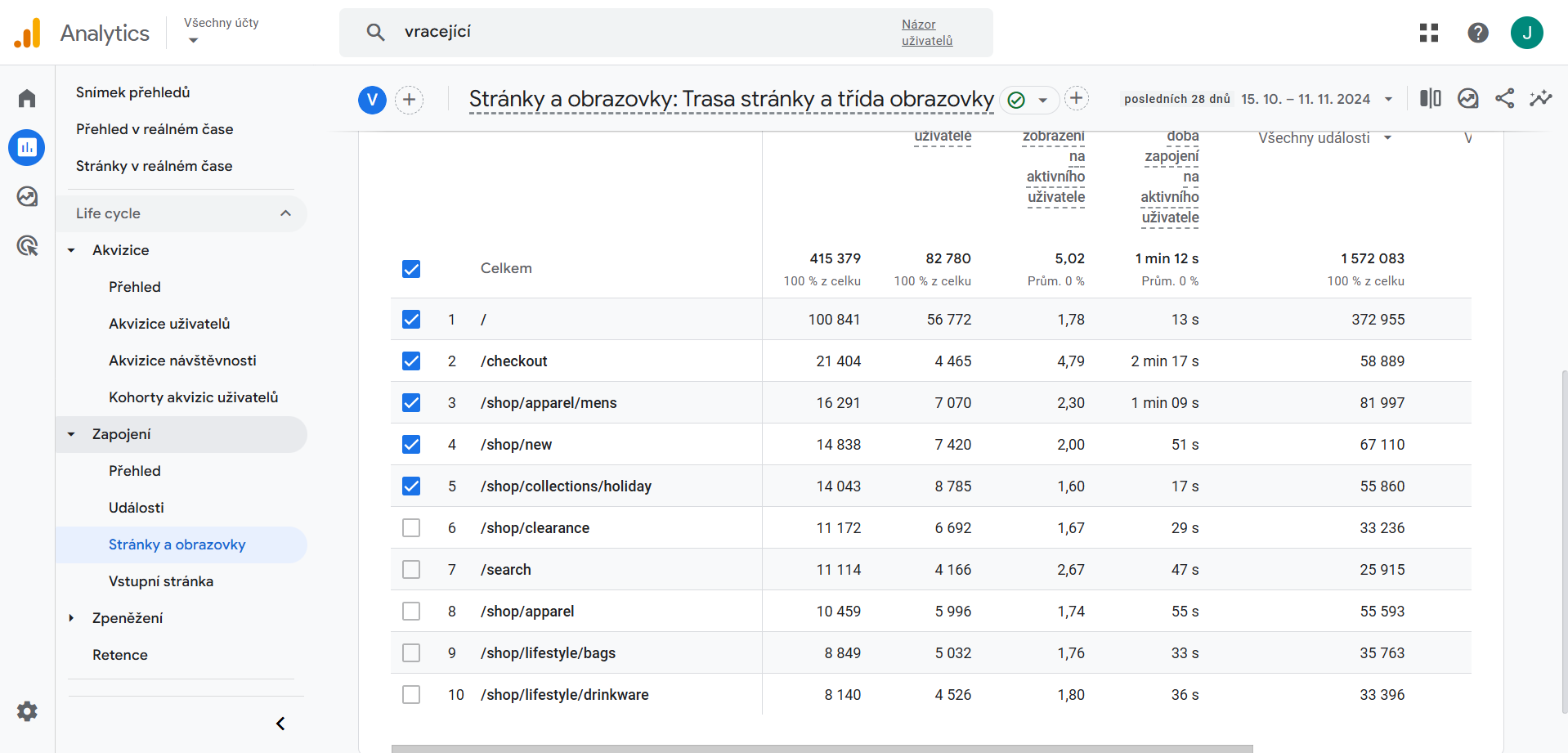Open Akvizice návštěvnosti report
1568x753 pixels.
(x=182, y=361)
